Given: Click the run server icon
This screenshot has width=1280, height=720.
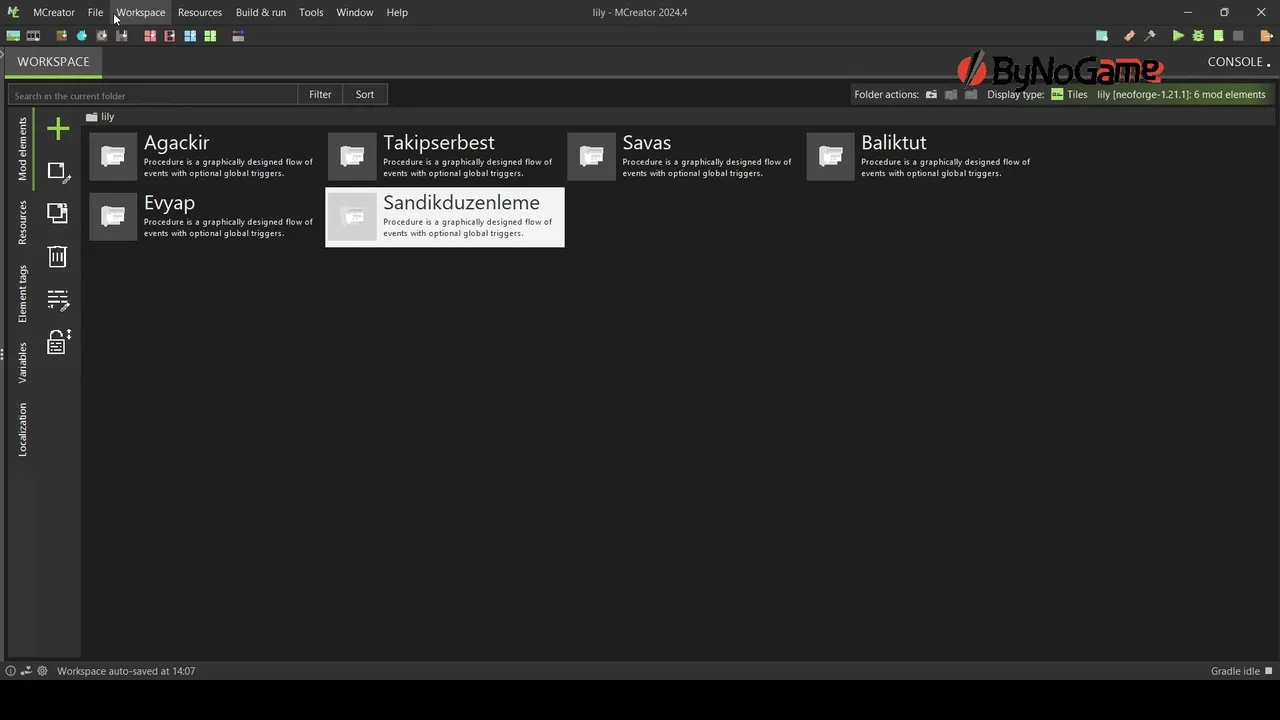Looking at the screenshot, I should (1218, 36).
